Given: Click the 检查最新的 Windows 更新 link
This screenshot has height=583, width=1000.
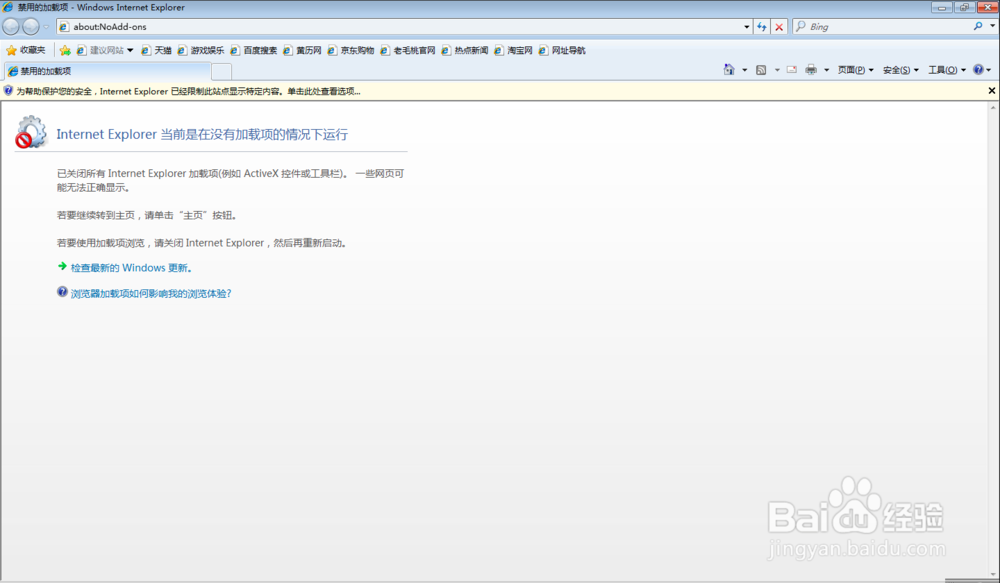Looking at the screenshot, I should pos(131,268).
